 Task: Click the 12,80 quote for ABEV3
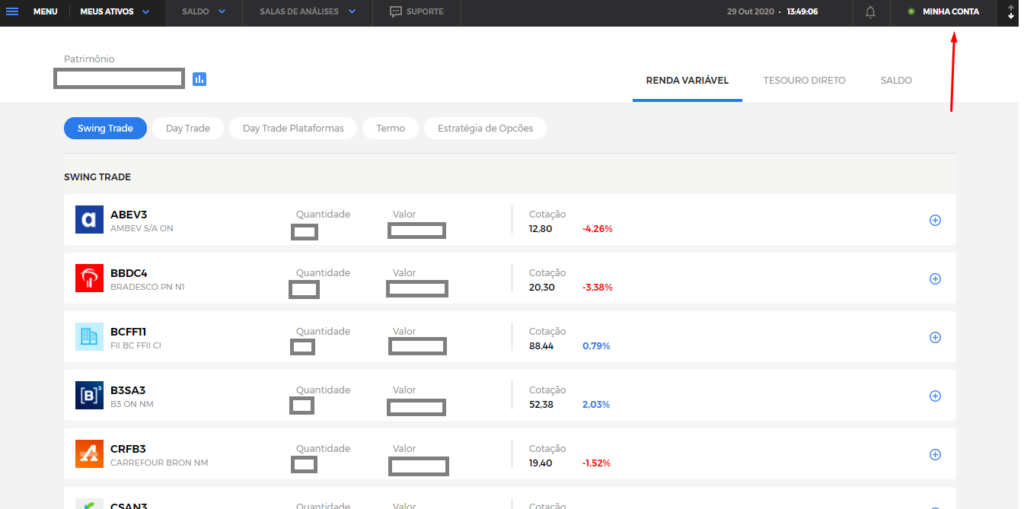click(x=541, y=229)
